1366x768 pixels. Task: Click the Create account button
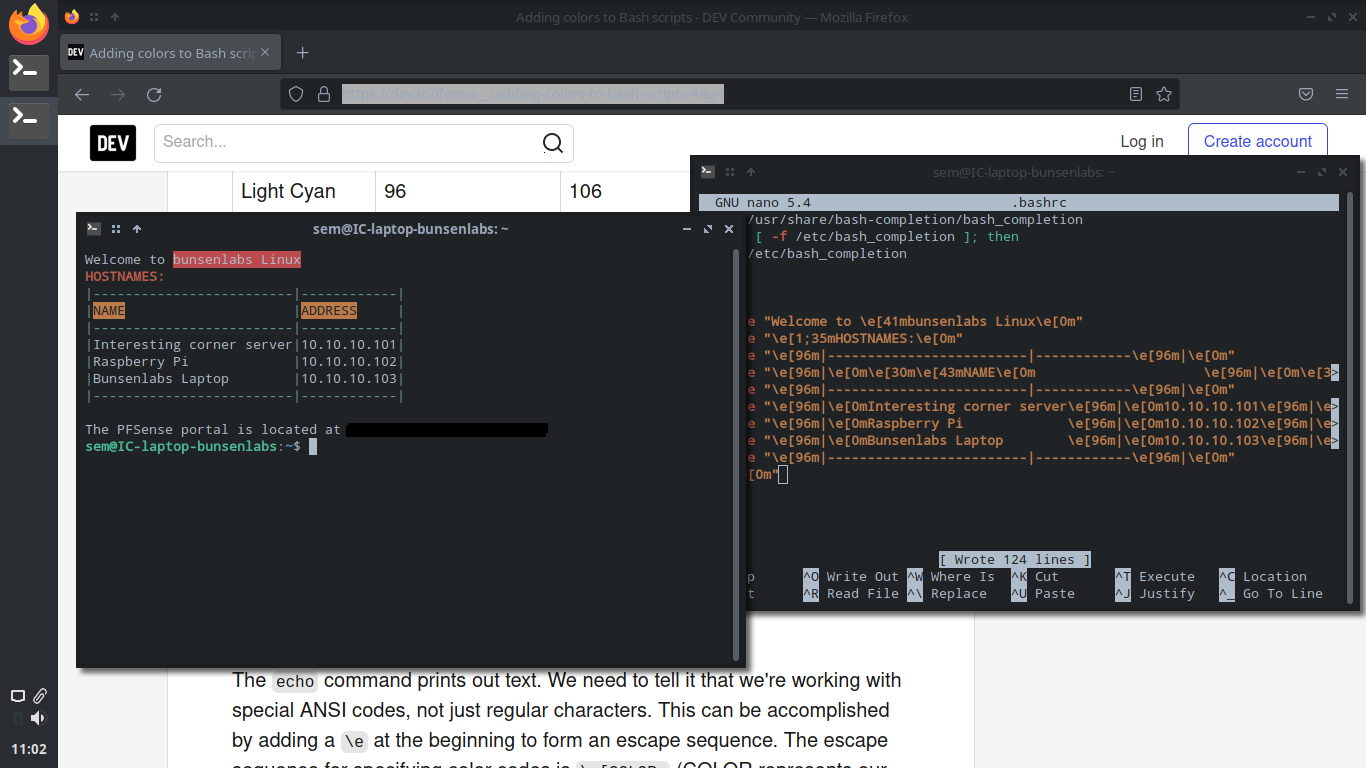pos(1257,141)
